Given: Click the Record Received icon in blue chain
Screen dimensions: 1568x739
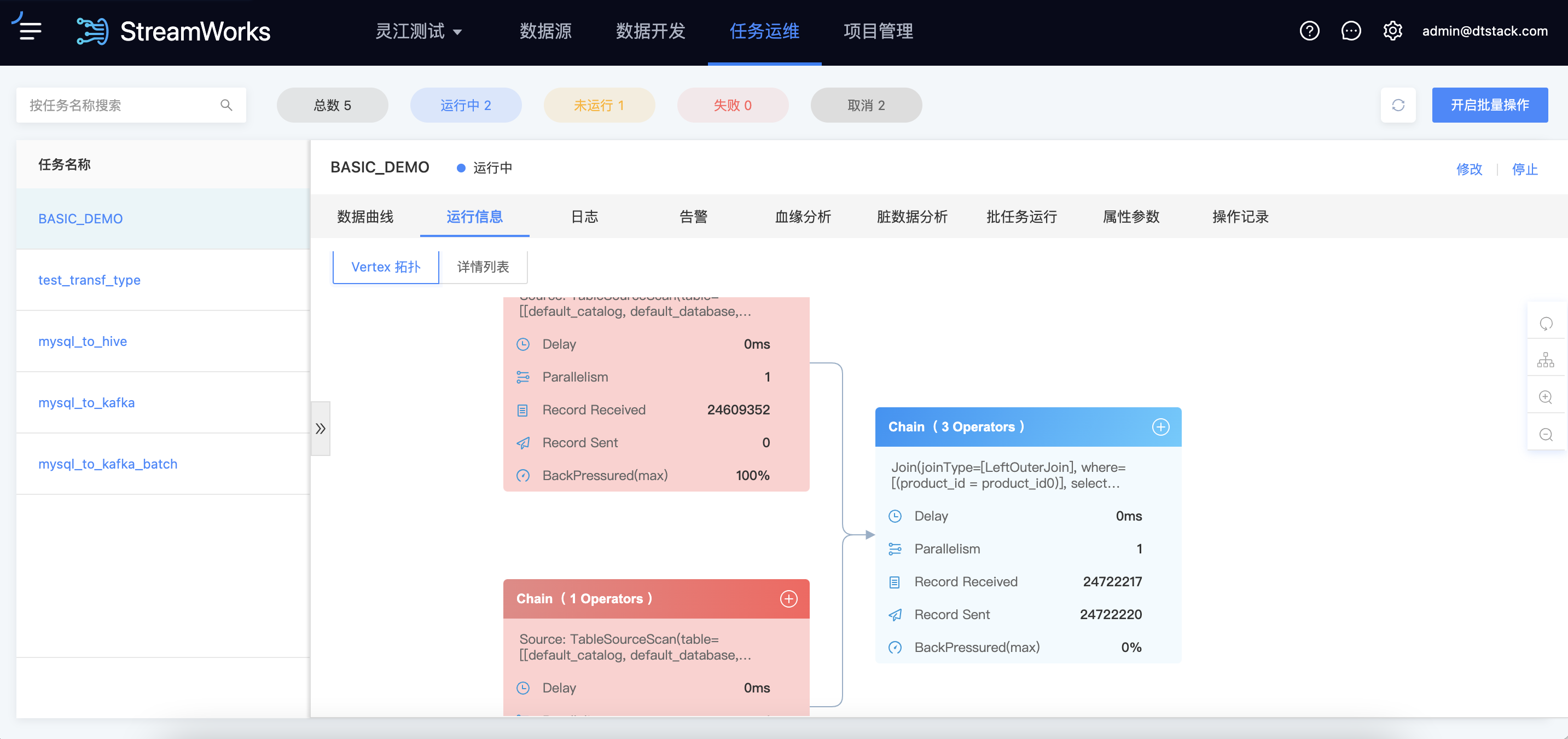Looking at the screenshot, I should (x=895, y=582).
